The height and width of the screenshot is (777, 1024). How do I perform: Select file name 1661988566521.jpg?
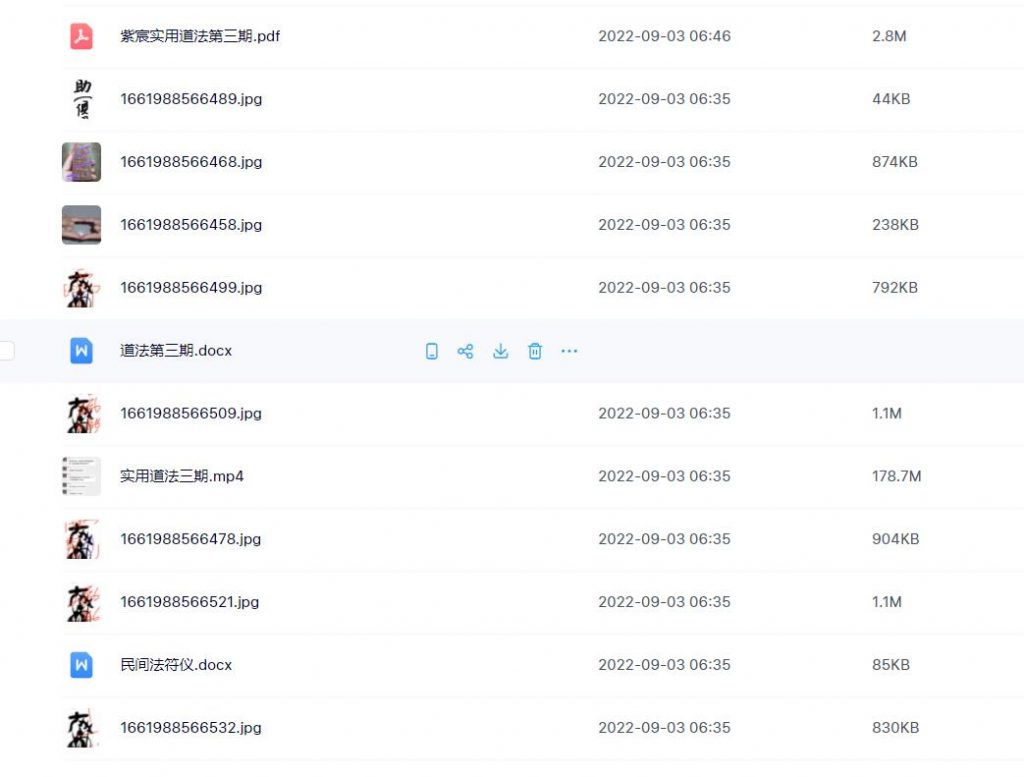[x=190, y=602]
